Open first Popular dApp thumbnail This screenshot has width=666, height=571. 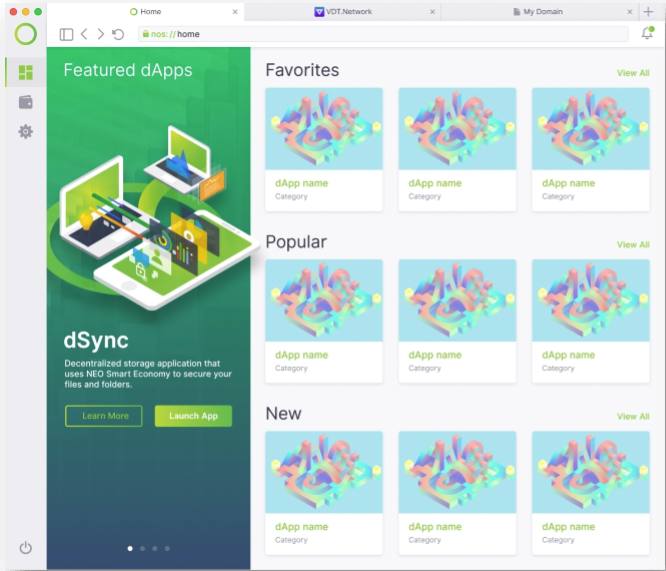[324, 300]
